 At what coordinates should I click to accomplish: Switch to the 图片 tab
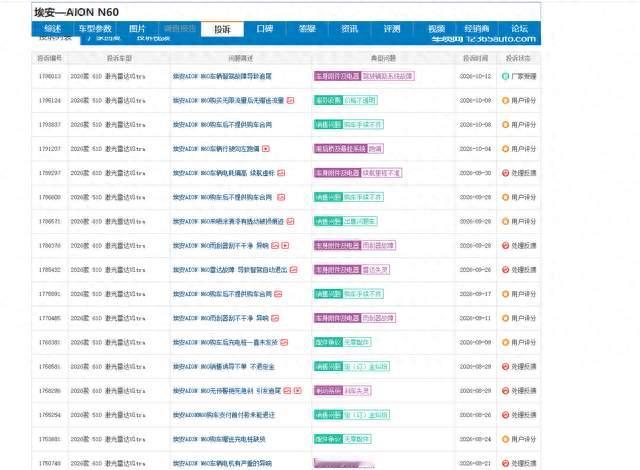point(137,29)
